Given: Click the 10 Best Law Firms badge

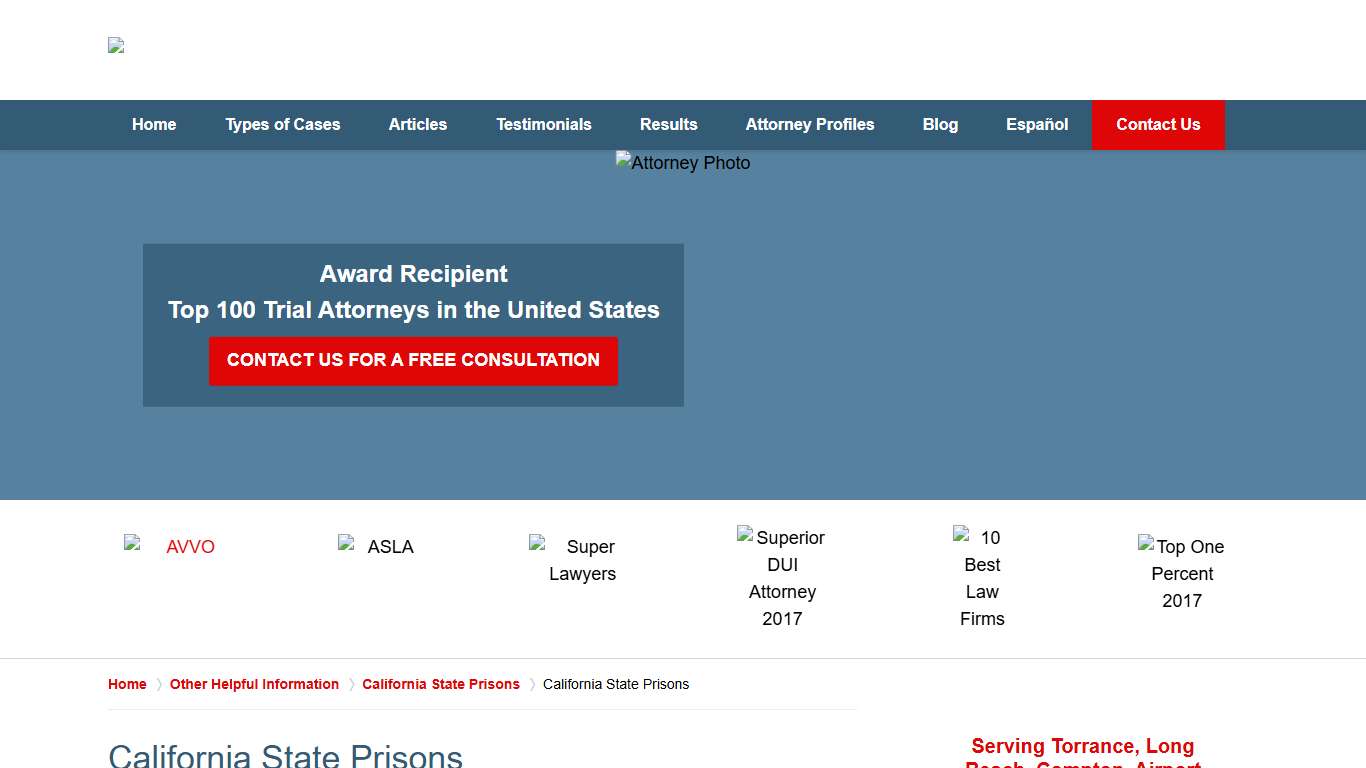Looking at the screenshot, I should point(981,578).
